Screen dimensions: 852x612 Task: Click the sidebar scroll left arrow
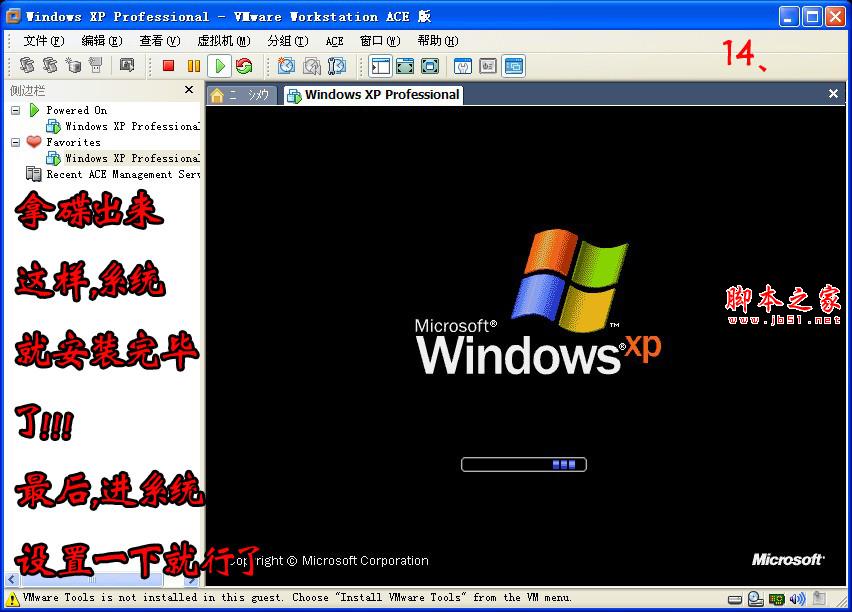[x=11, y=580]
